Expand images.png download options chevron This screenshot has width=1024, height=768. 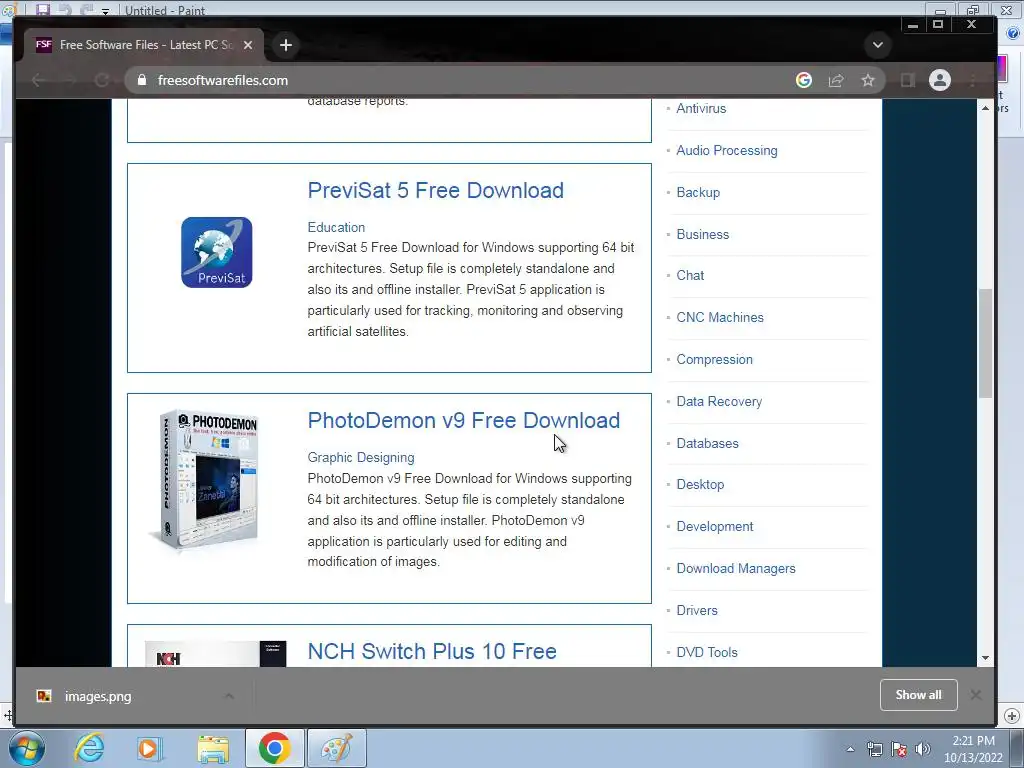(229, 696)
